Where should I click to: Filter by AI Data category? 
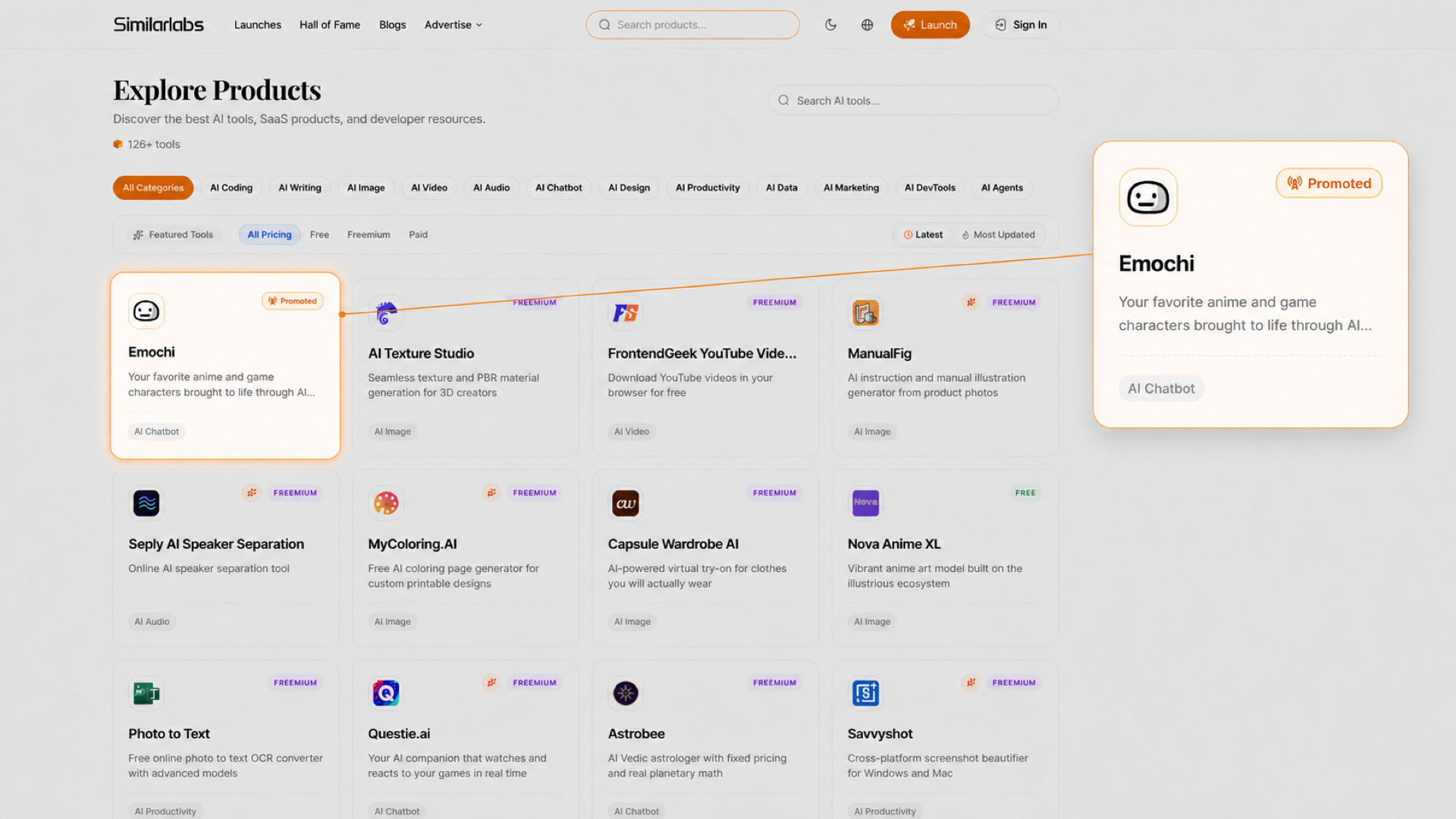point(782,188)
